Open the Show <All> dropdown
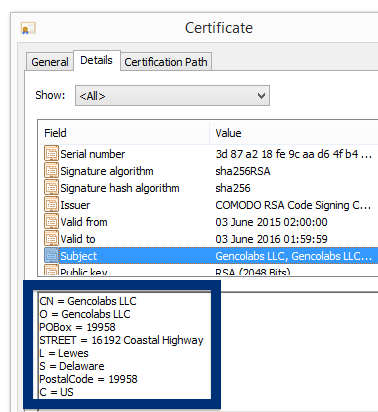This screenshot has width=378, height=412. [172, 96]
